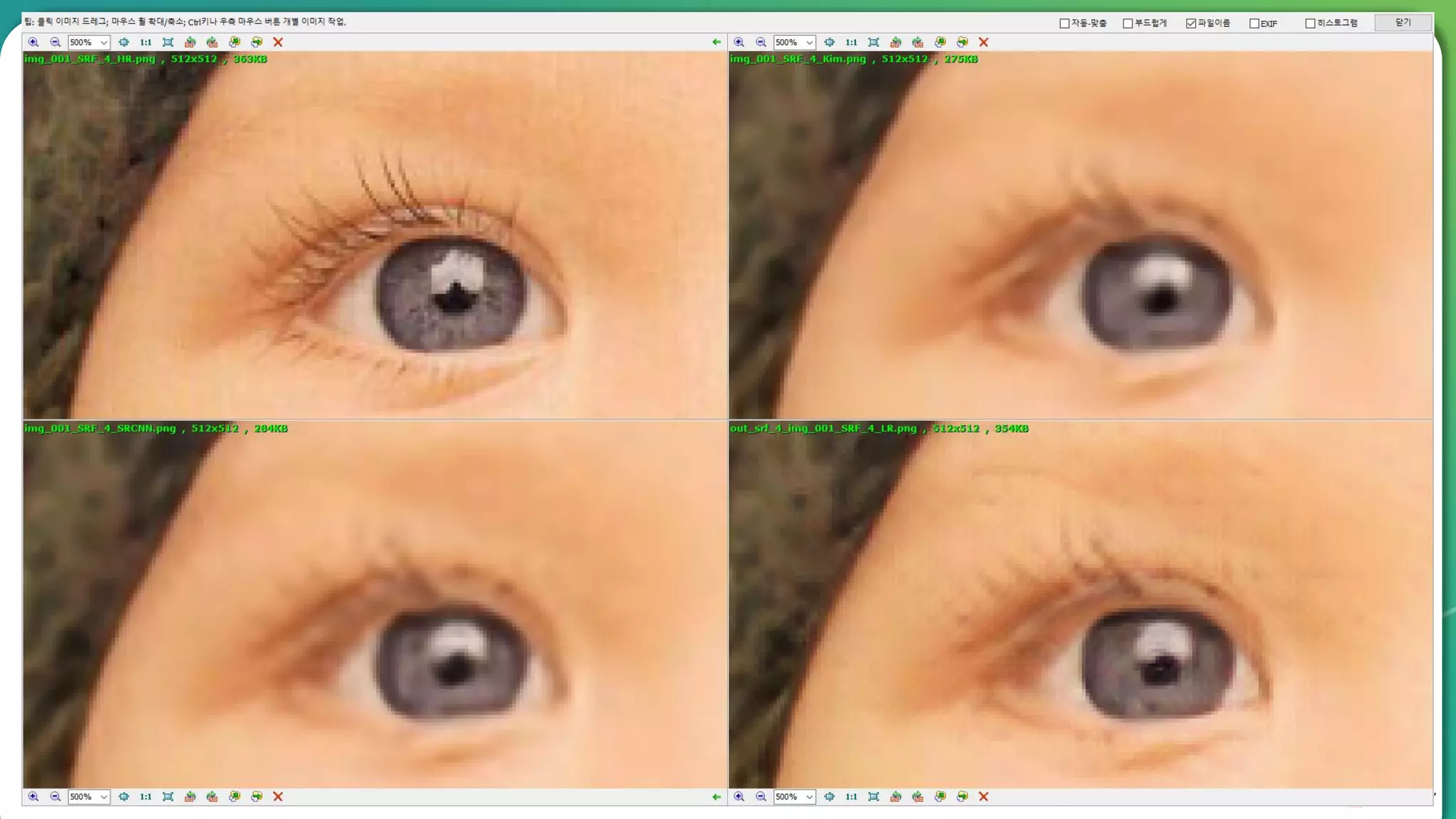Fit the image to window in the top-right toolbar
This screenshot has width=1456, height=819.
(874, 42)
